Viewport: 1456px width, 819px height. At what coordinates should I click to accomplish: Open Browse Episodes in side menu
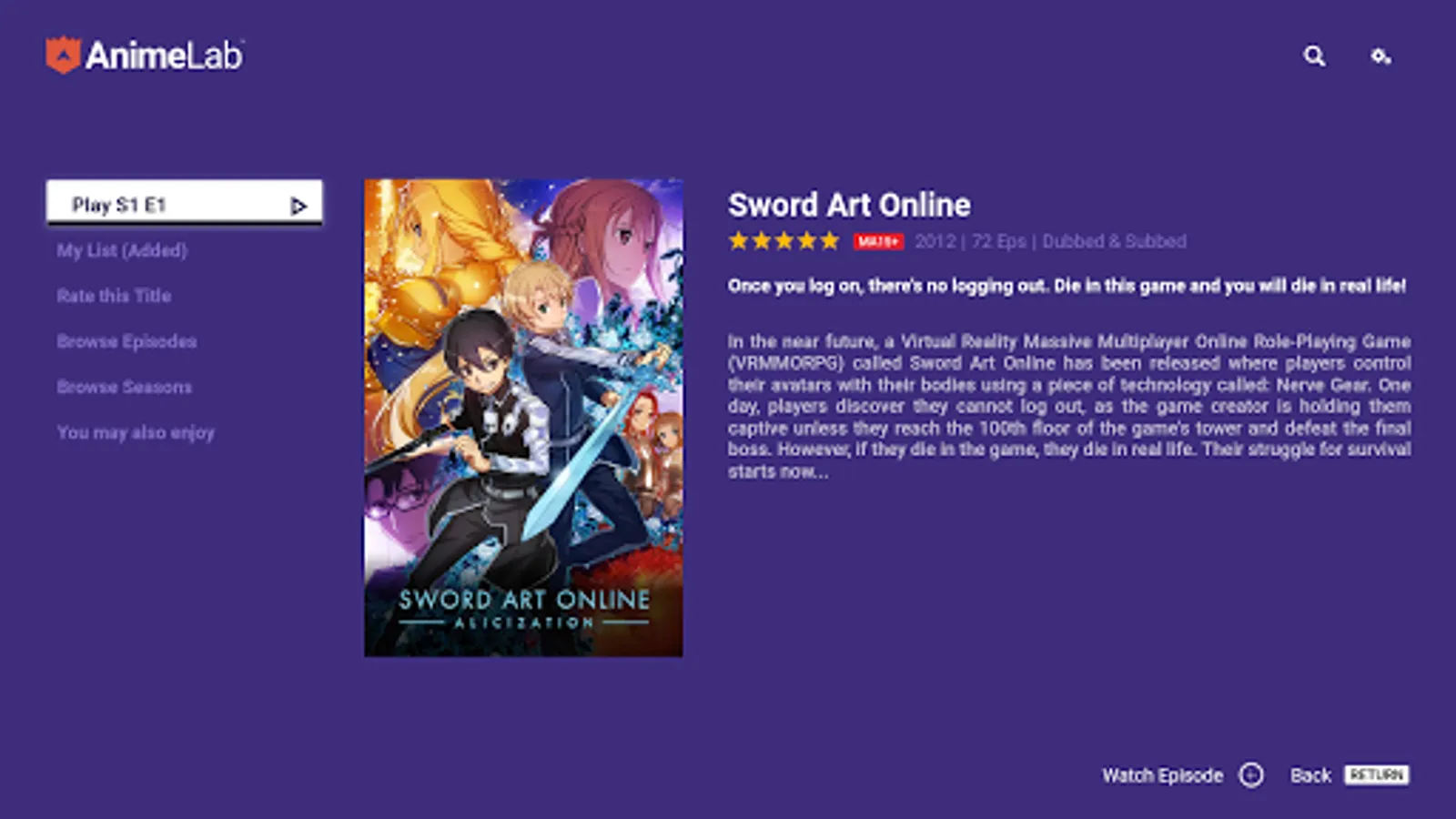(x=126, y=341)
